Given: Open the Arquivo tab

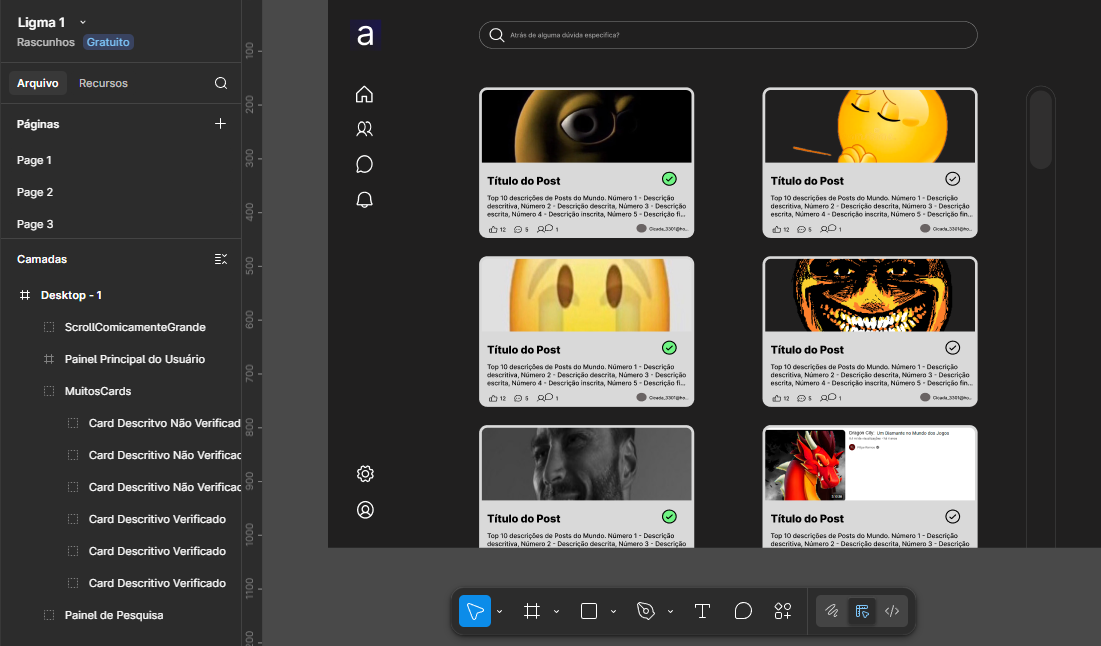Looking at the screenshot, I should coord(38,83).
